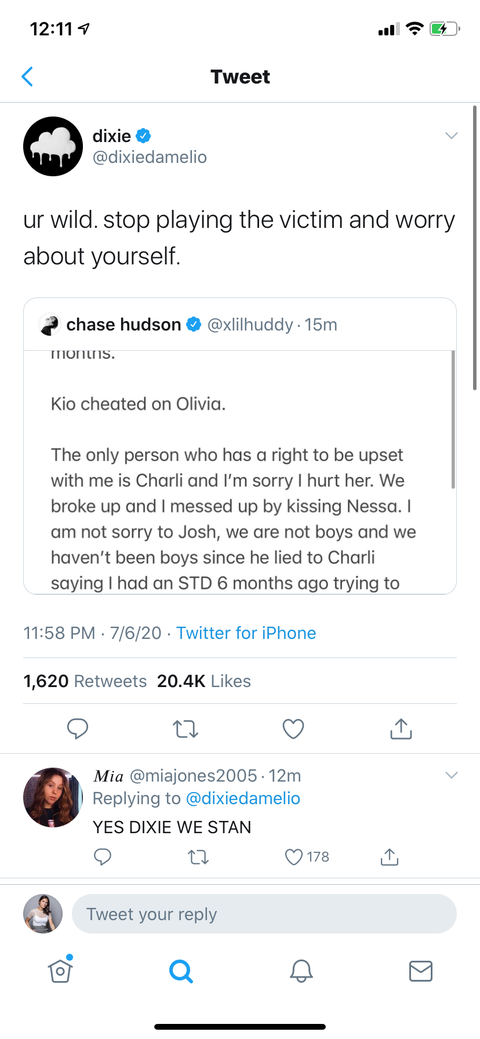The width and height of the screenshot is (480, 1039).
Task: Share dixie's tweet via the share icon
Action: pos(401,729)
